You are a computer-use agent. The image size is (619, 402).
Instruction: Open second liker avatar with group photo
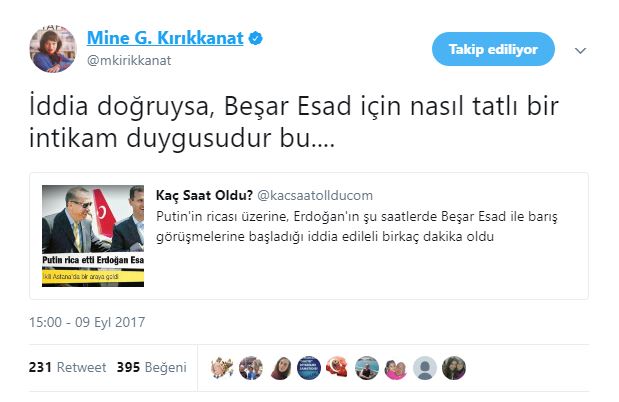(251, 368)
